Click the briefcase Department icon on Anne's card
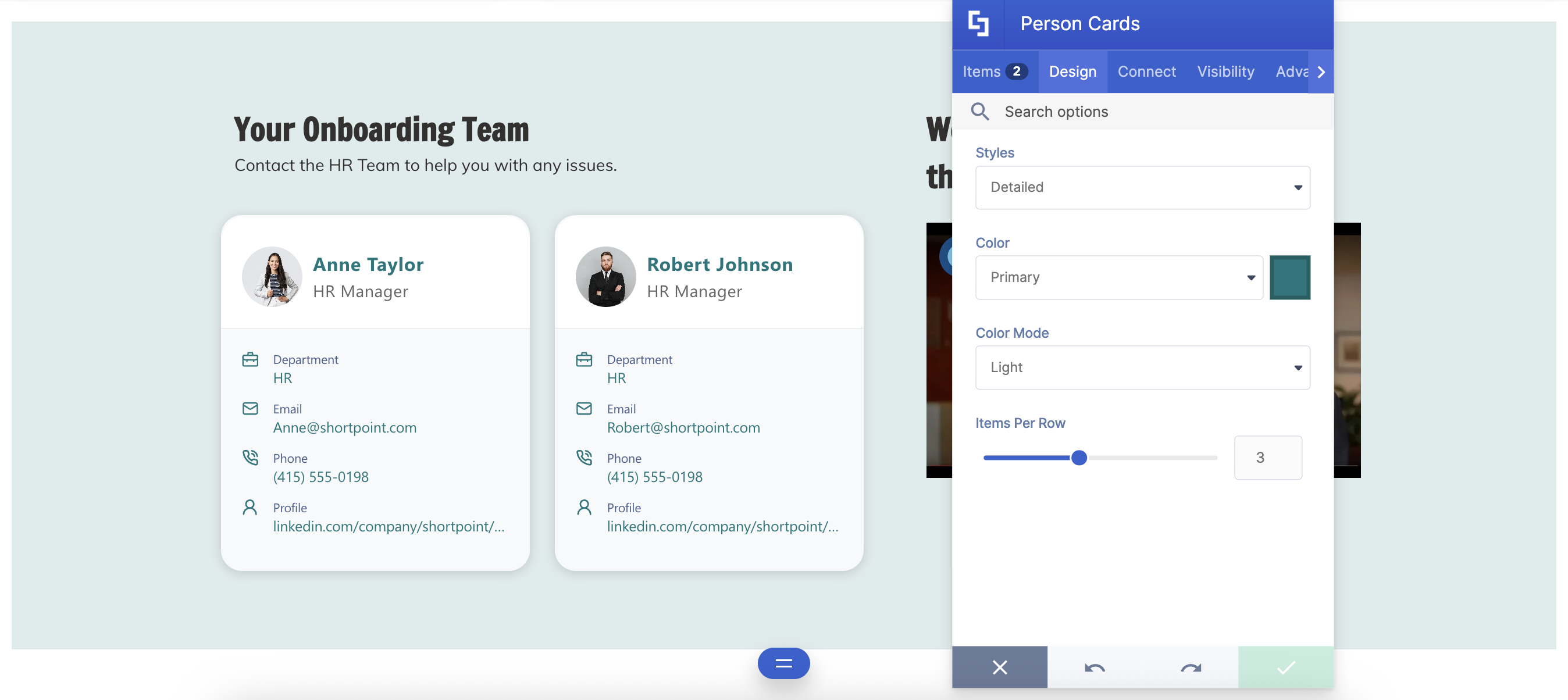Image resolution: width=1568 pixels, height=700 pixels. [x=250, y=359]
